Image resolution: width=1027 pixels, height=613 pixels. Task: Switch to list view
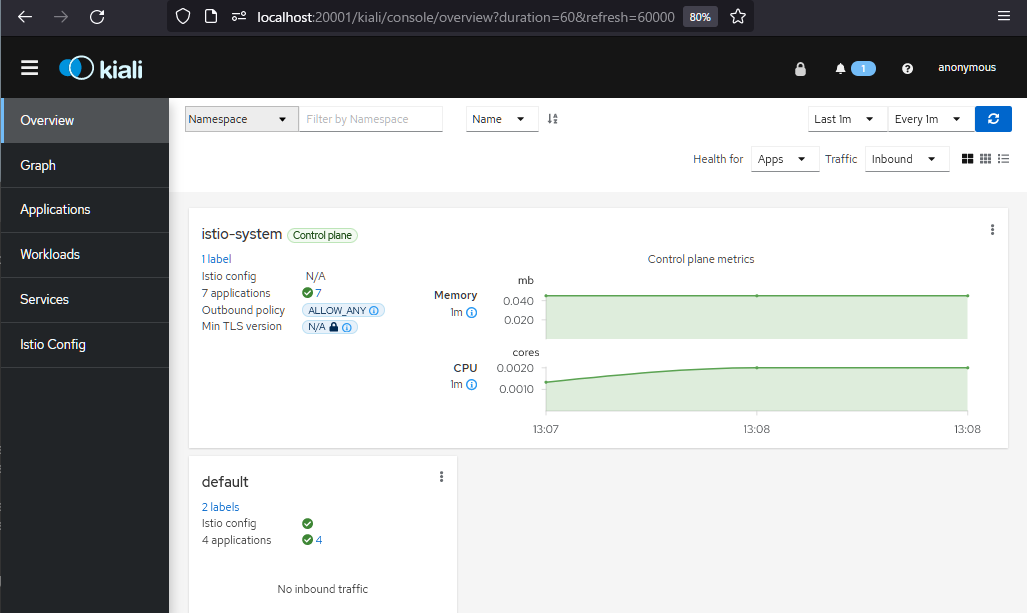tap(1003, 159)
